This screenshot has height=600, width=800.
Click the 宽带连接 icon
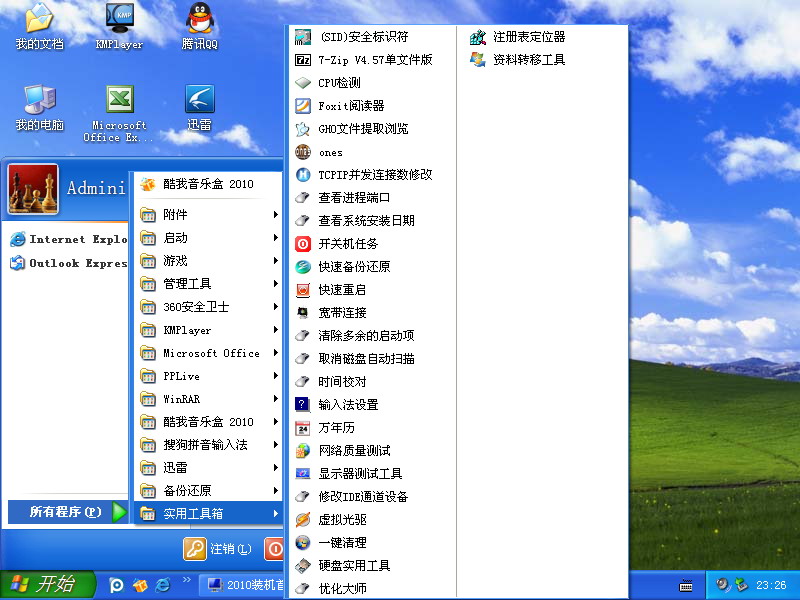[303, 313]
